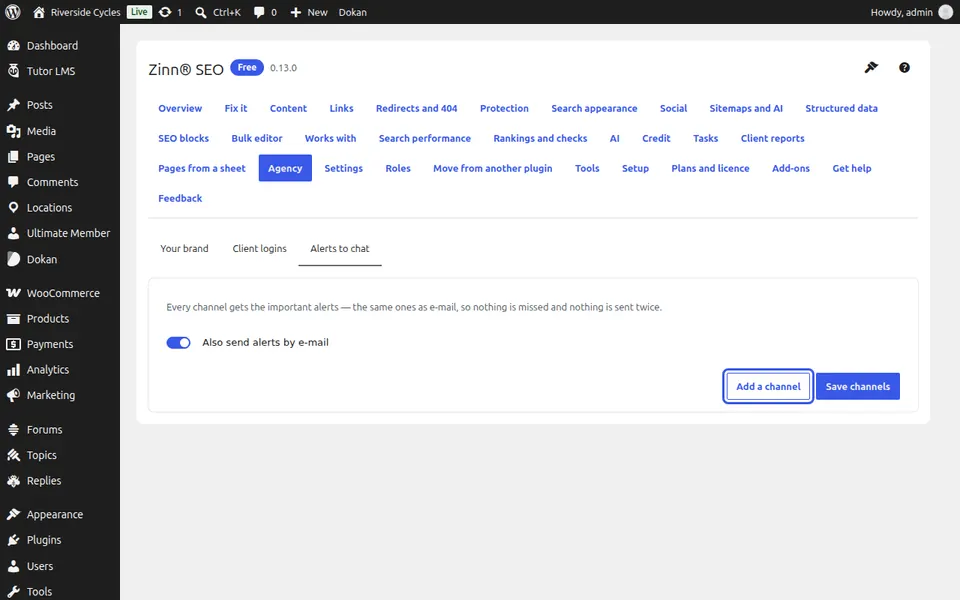Click the plus New icon

296,12
